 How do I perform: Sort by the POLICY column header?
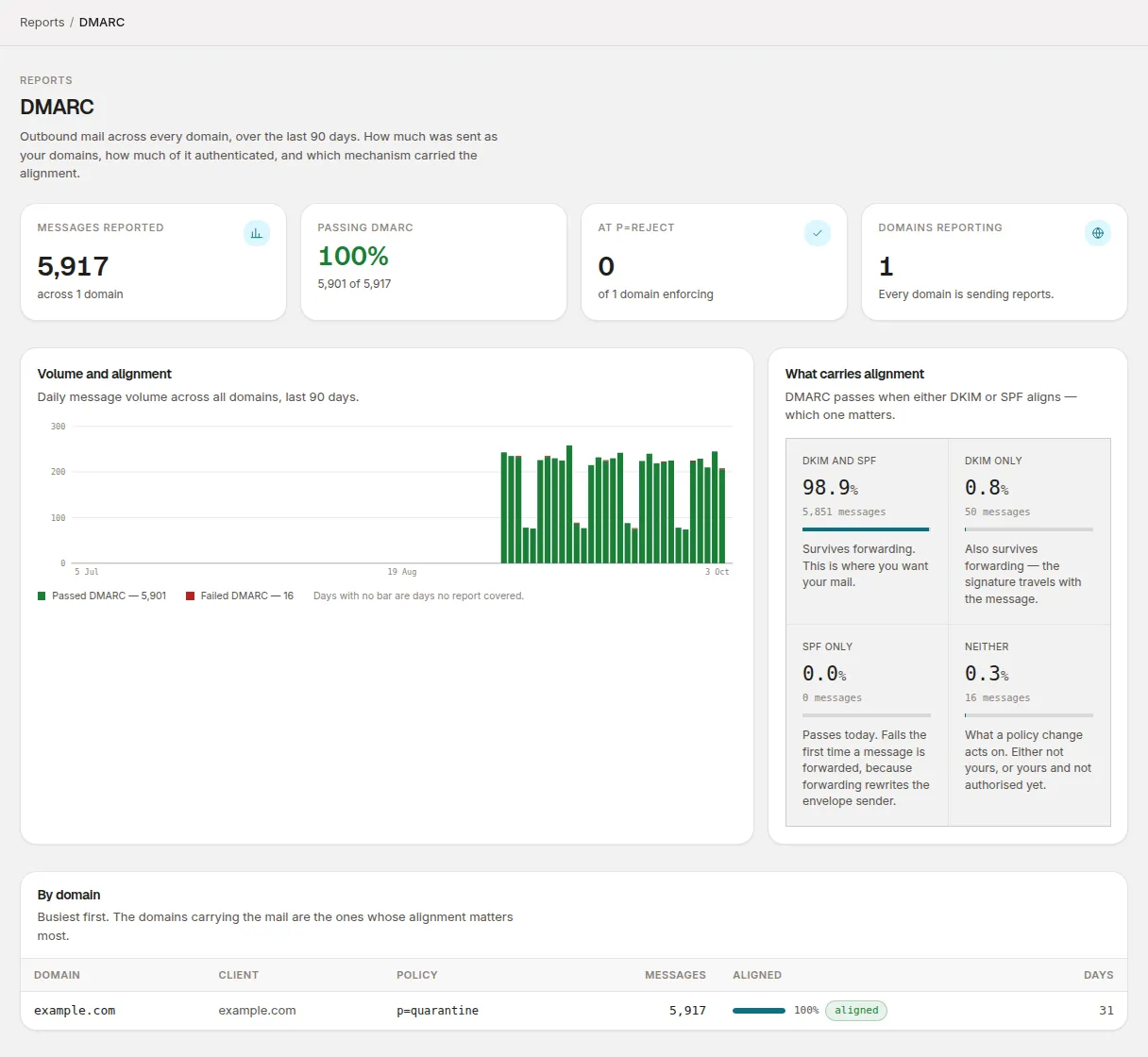point(417,975)
